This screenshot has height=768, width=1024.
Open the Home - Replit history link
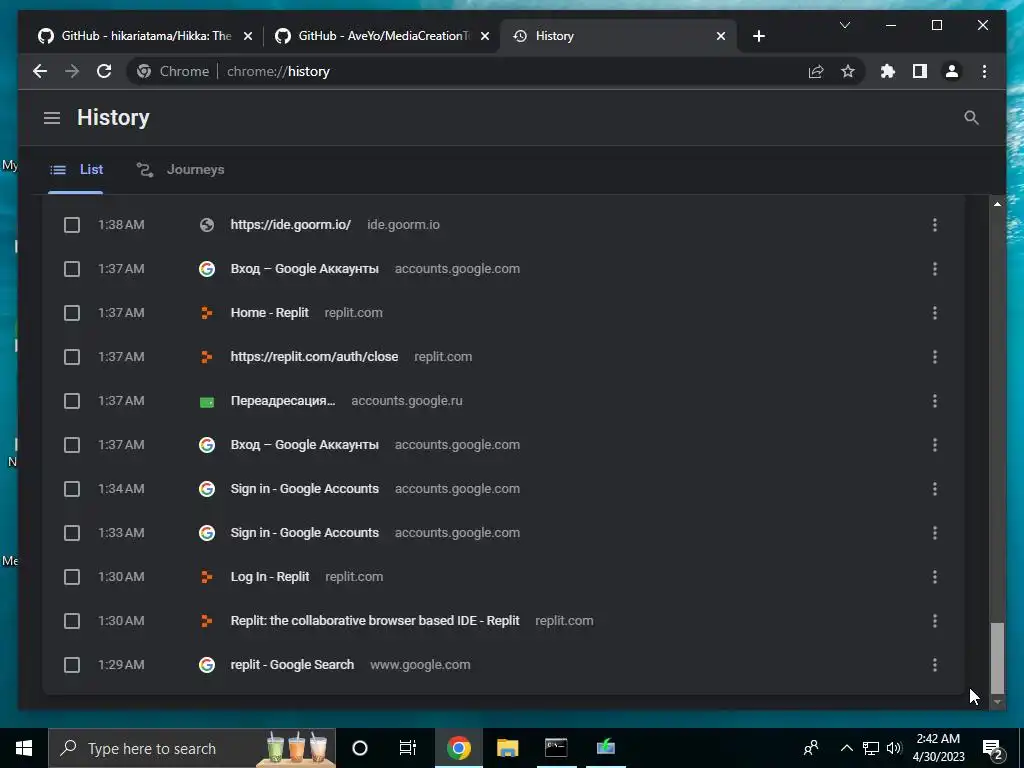click(x=270, y=313)
